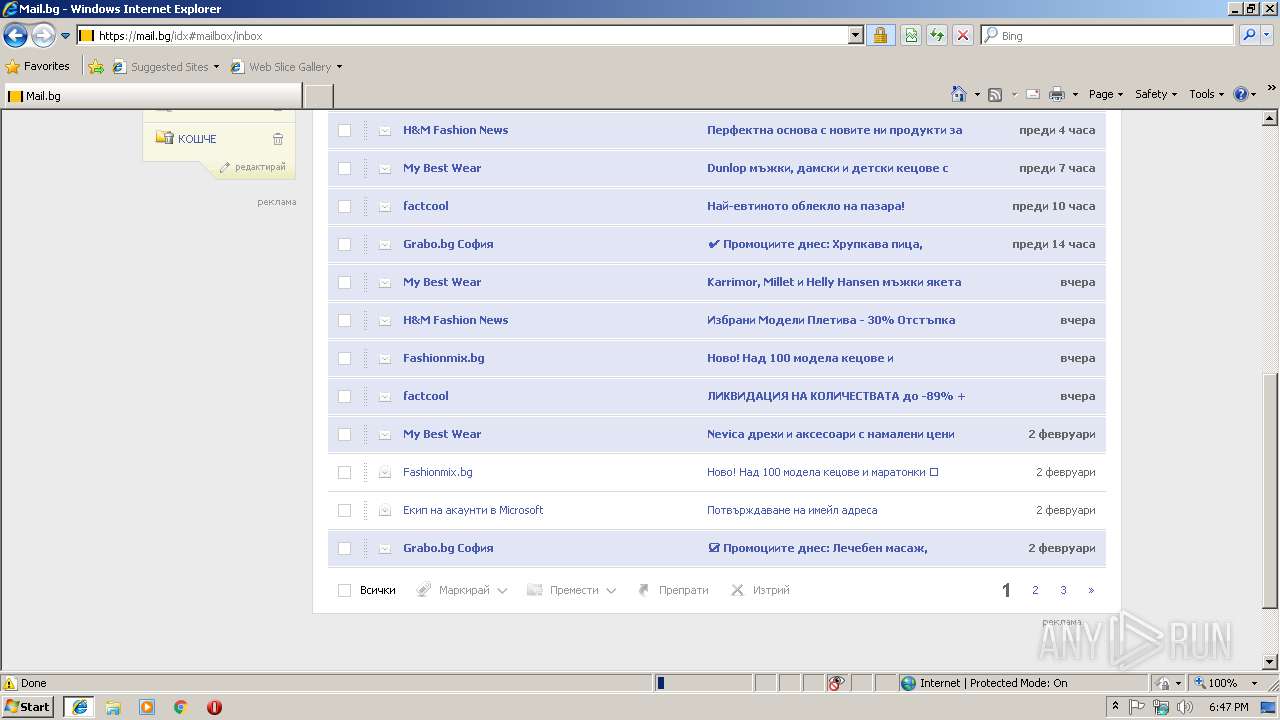Open Windows Explorer folder in taskbar
Image resolution: width=1280 pixels, height=720 pixels.
point(113,707)
